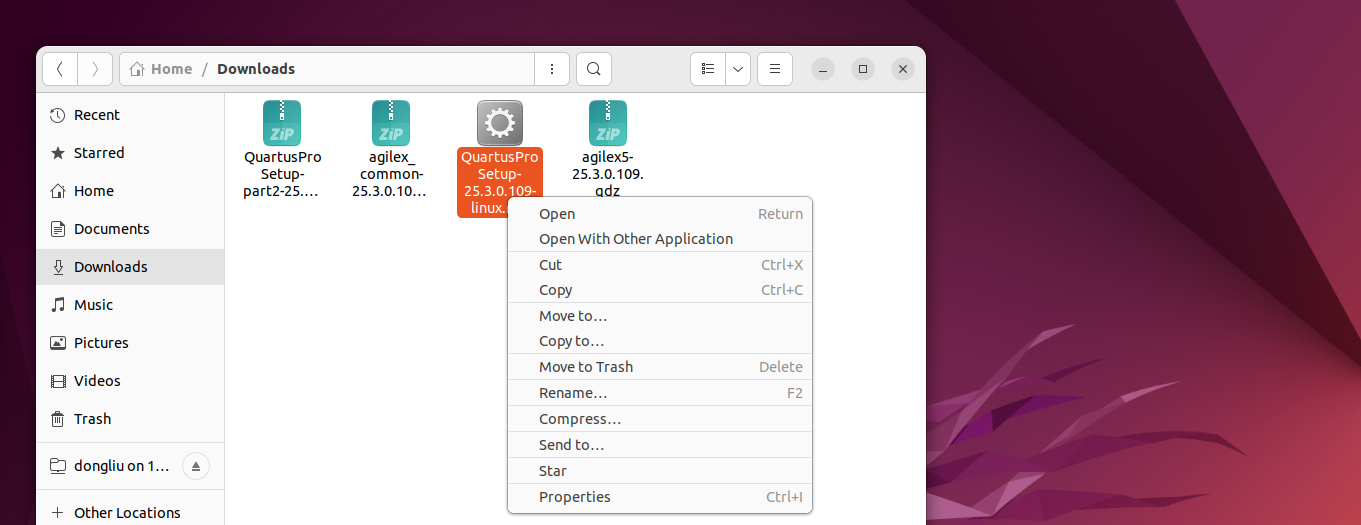Open Recent in the sidebar
The width and height of the screenshot is (1361, 525).
tap(130, 115)
